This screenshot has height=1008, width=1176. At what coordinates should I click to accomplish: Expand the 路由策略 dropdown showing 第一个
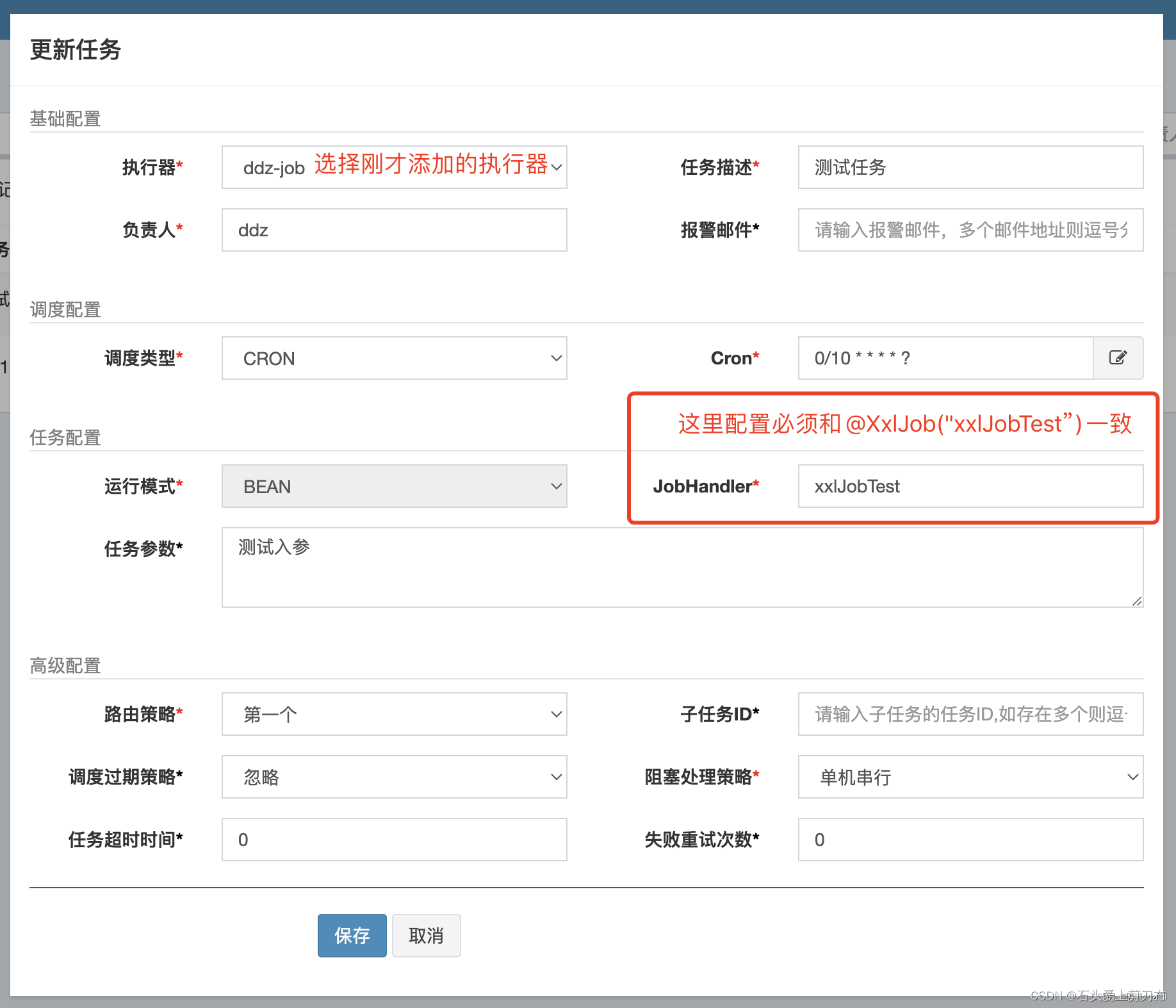(393, 714)
